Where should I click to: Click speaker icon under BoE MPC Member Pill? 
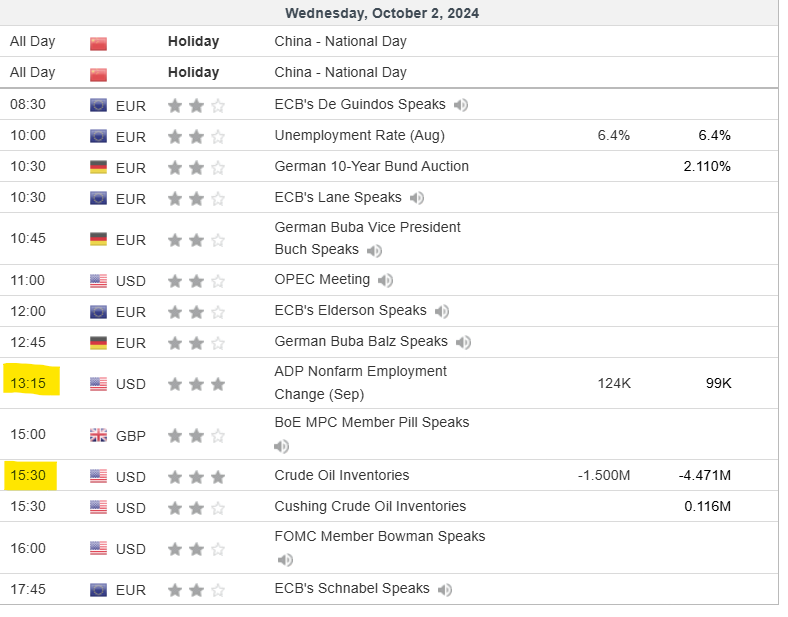tap(282, 446)
